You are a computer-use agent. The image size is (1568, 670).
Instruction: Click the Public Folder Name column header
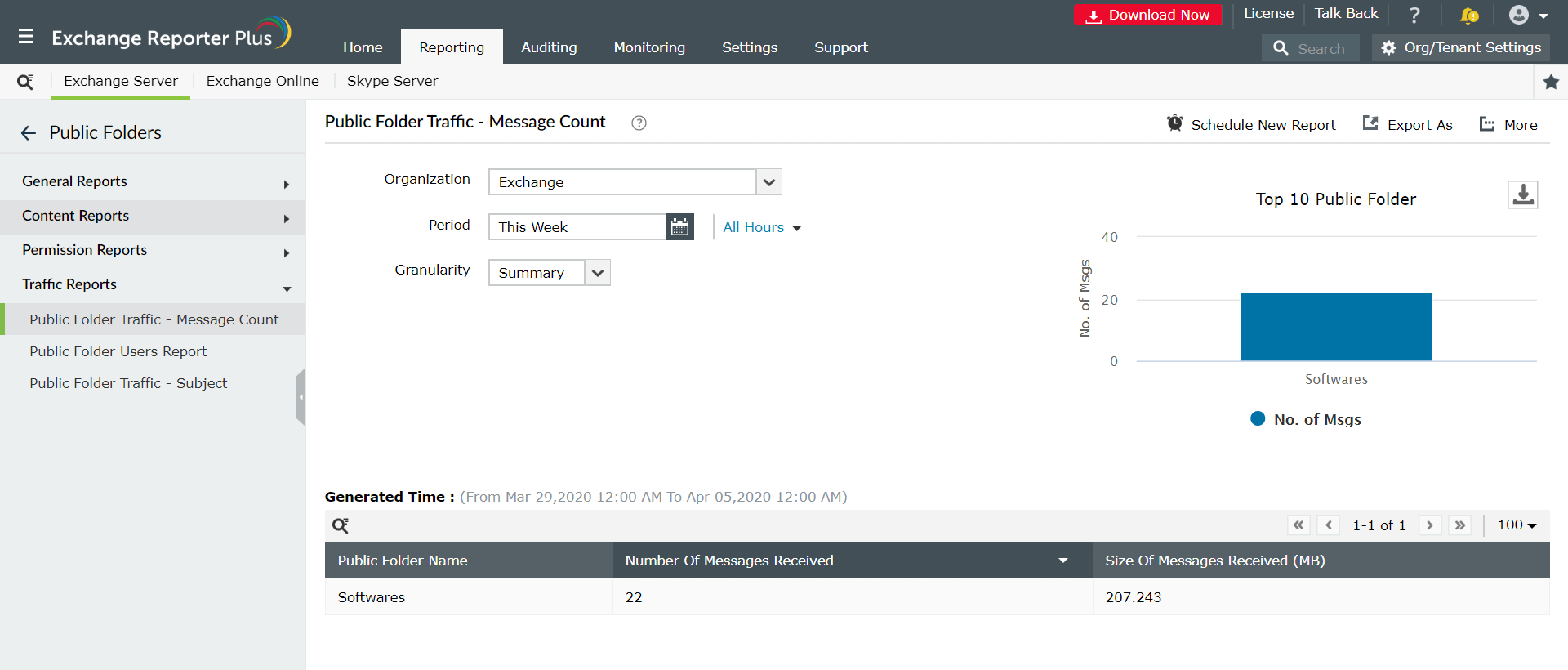click(469, 561)
